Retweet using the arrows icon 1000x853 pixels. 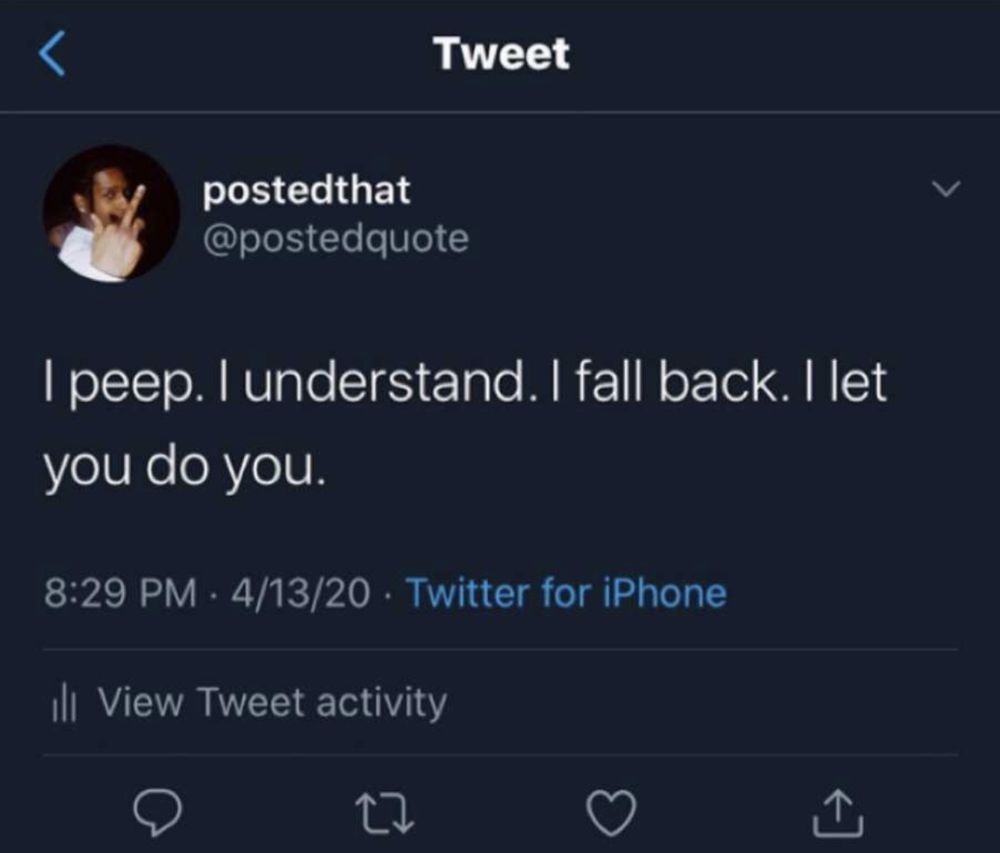click(385, 813)
